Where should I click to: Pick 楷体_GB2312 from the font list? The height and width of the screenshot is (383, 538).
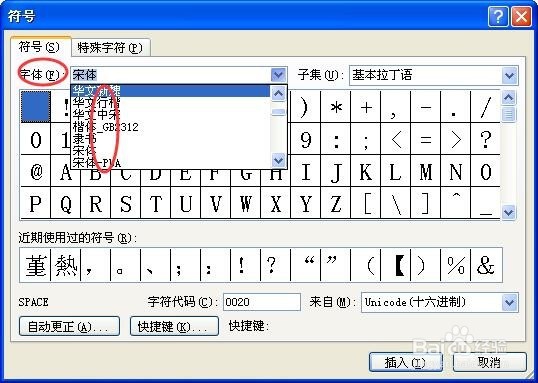[170, 127]
